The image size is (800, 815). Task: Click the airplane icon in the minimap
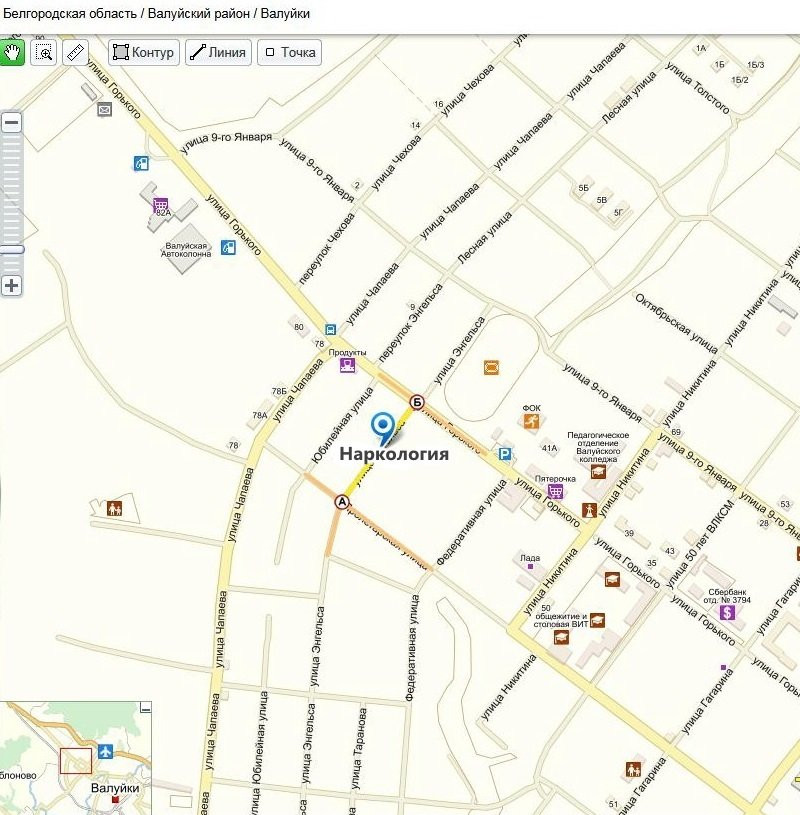point(106,751)
